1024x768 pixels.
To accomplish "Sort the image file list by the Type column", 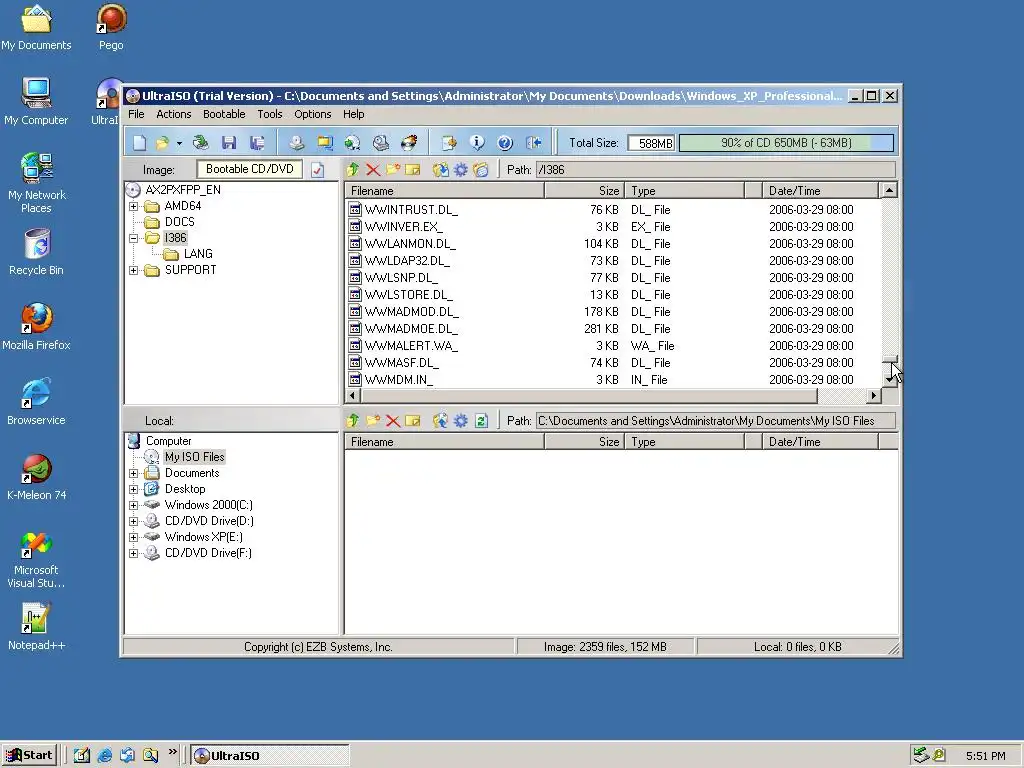I will click(x=684, y=191).
